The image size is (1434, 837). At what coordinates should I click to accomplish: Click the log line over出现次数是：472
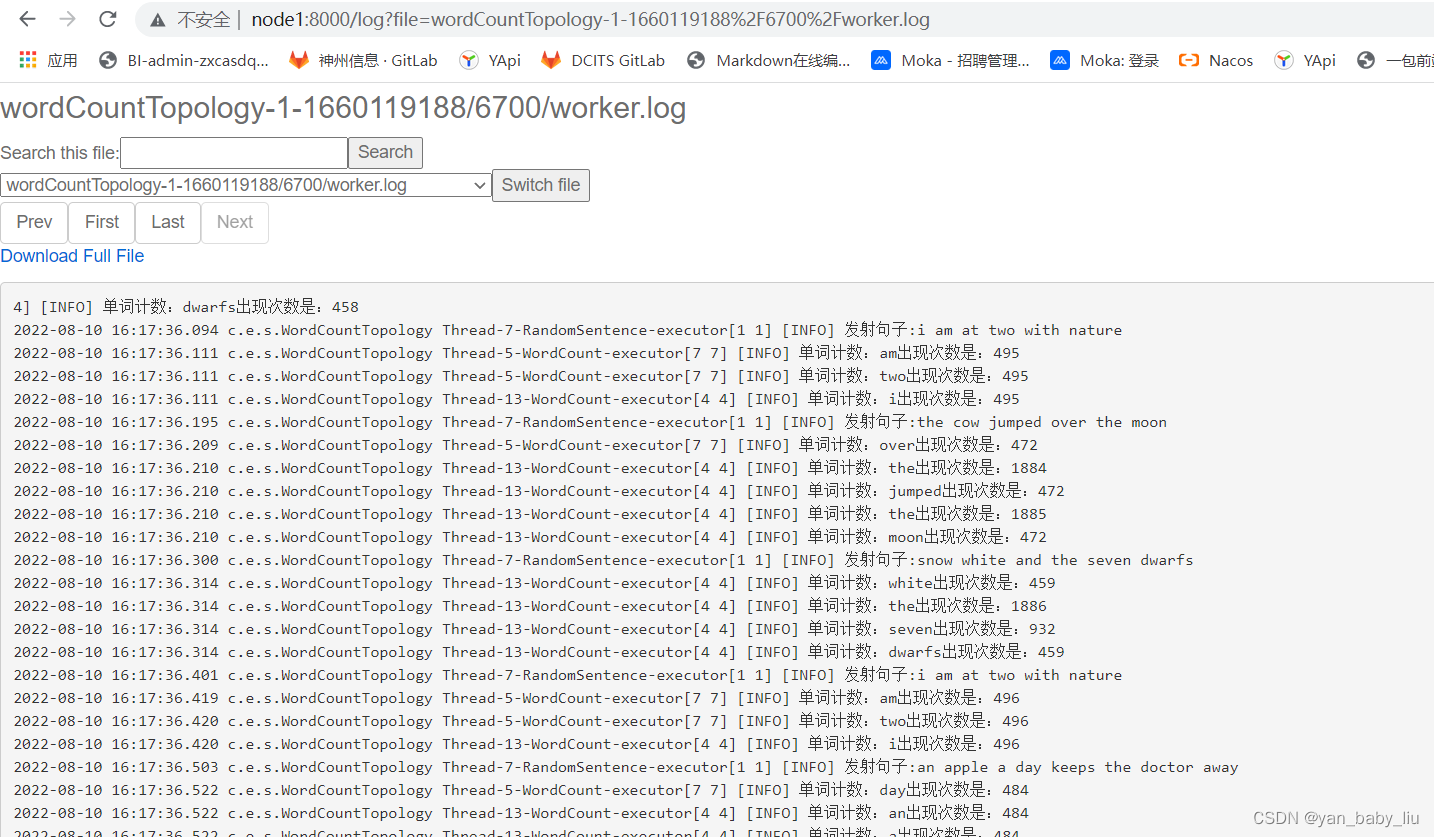point(526,445)
